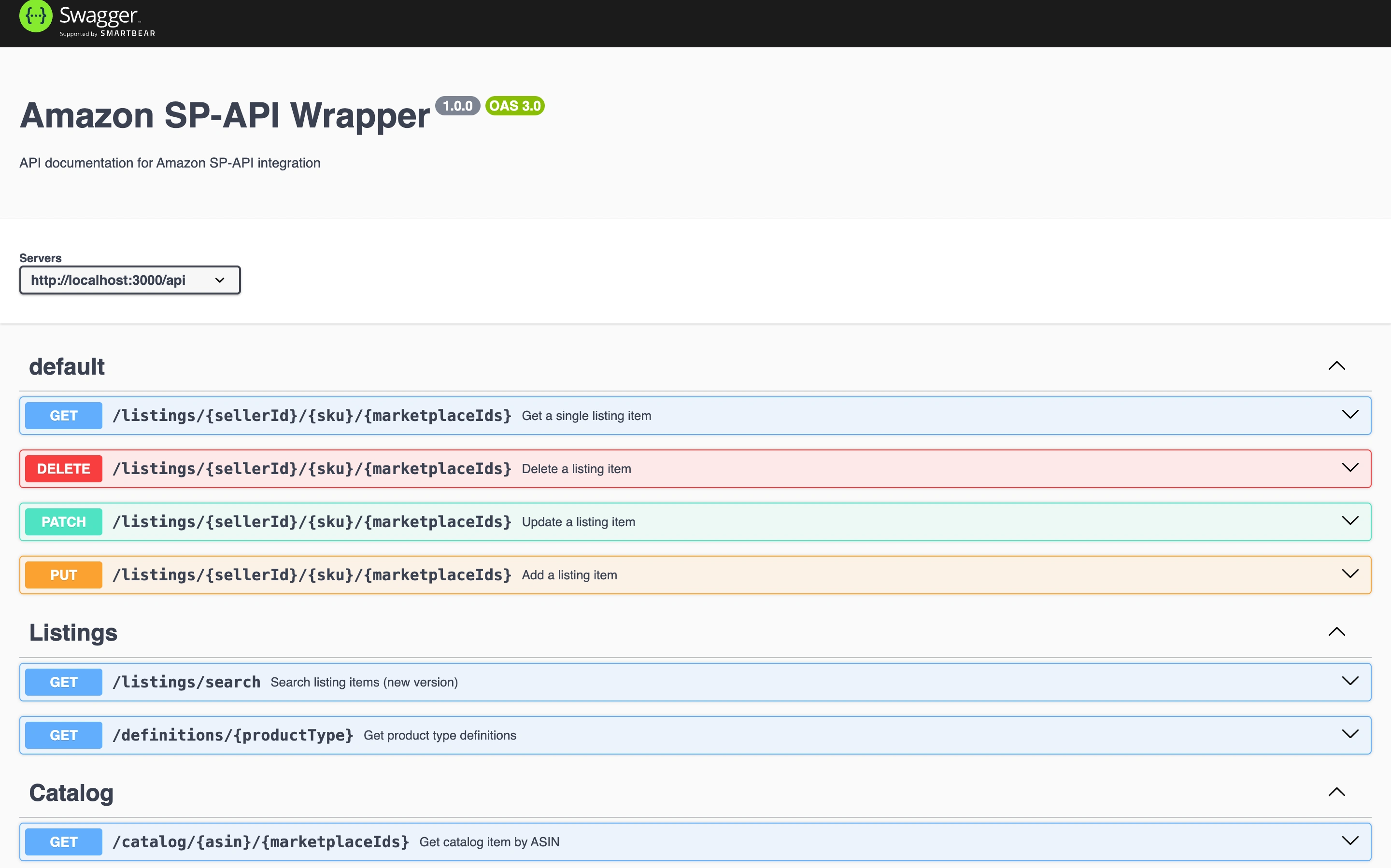This screenshot has width=1391, height=868.
Task: Click the PATCH method badge
Action: (63, 521)
